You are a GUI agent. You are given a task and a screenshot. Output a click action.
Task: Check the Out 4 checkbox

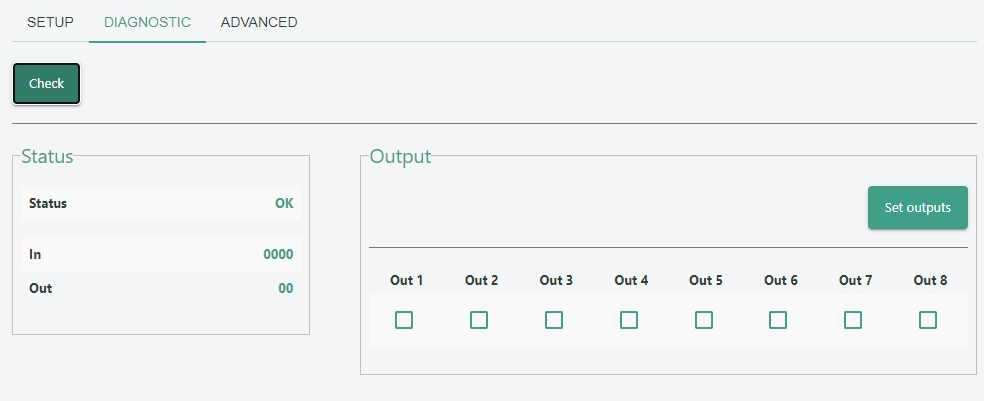[629, 320]
